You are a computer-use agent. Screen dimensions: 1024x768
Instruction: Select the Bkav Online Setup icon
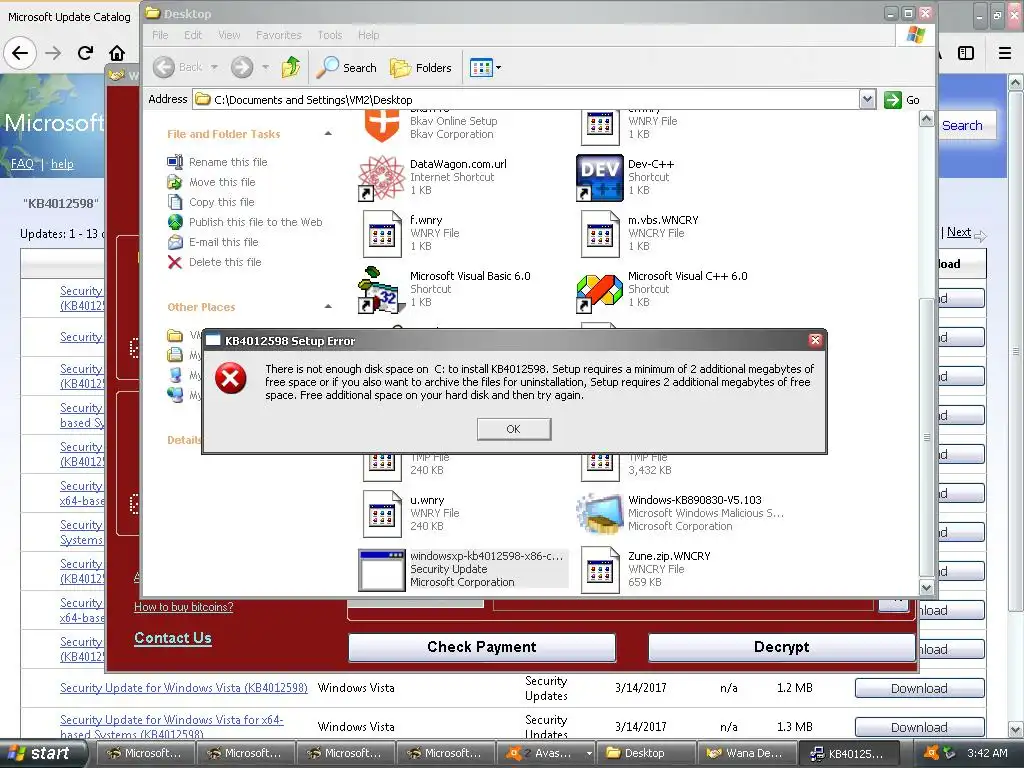[x=382, y=125]
